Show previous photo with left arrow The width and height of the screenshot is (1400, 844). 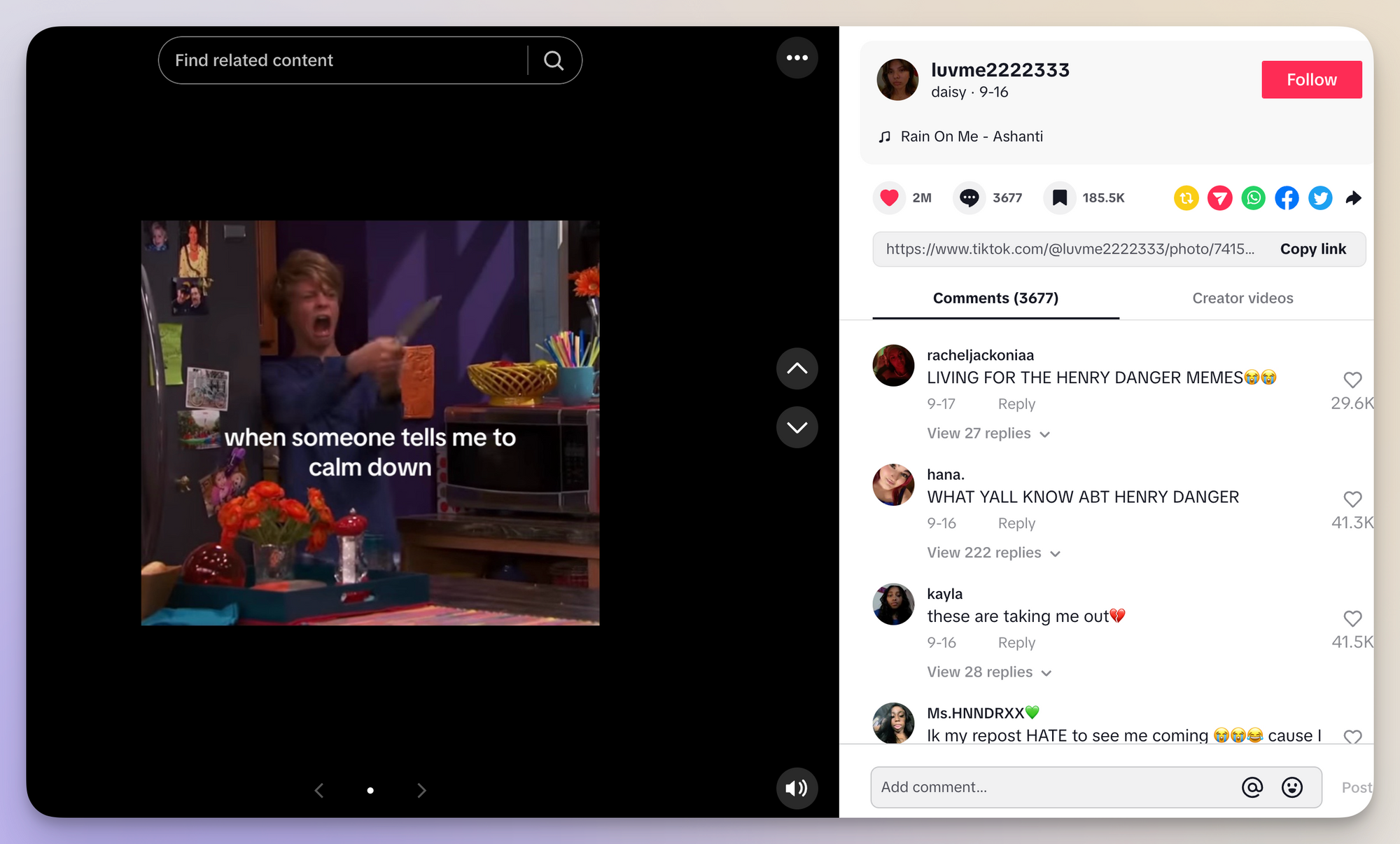(319, 791)
